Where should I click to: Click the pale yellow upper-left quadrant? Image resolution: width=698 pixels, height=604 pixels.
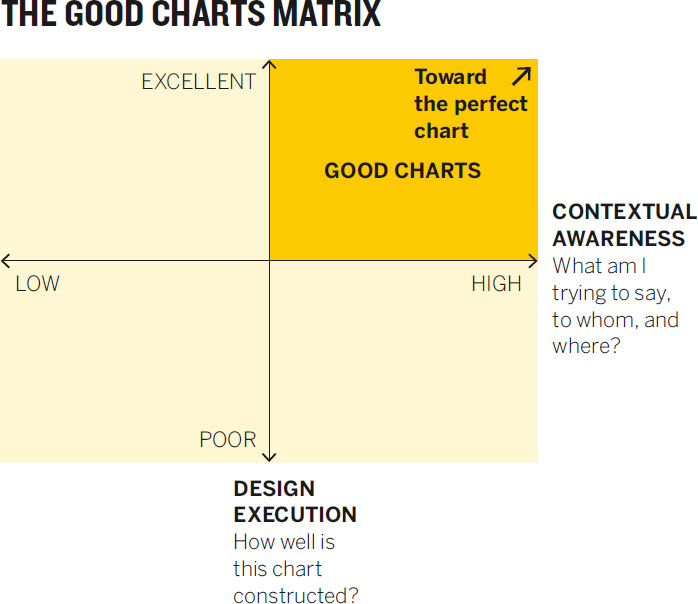tap(134, 160)
